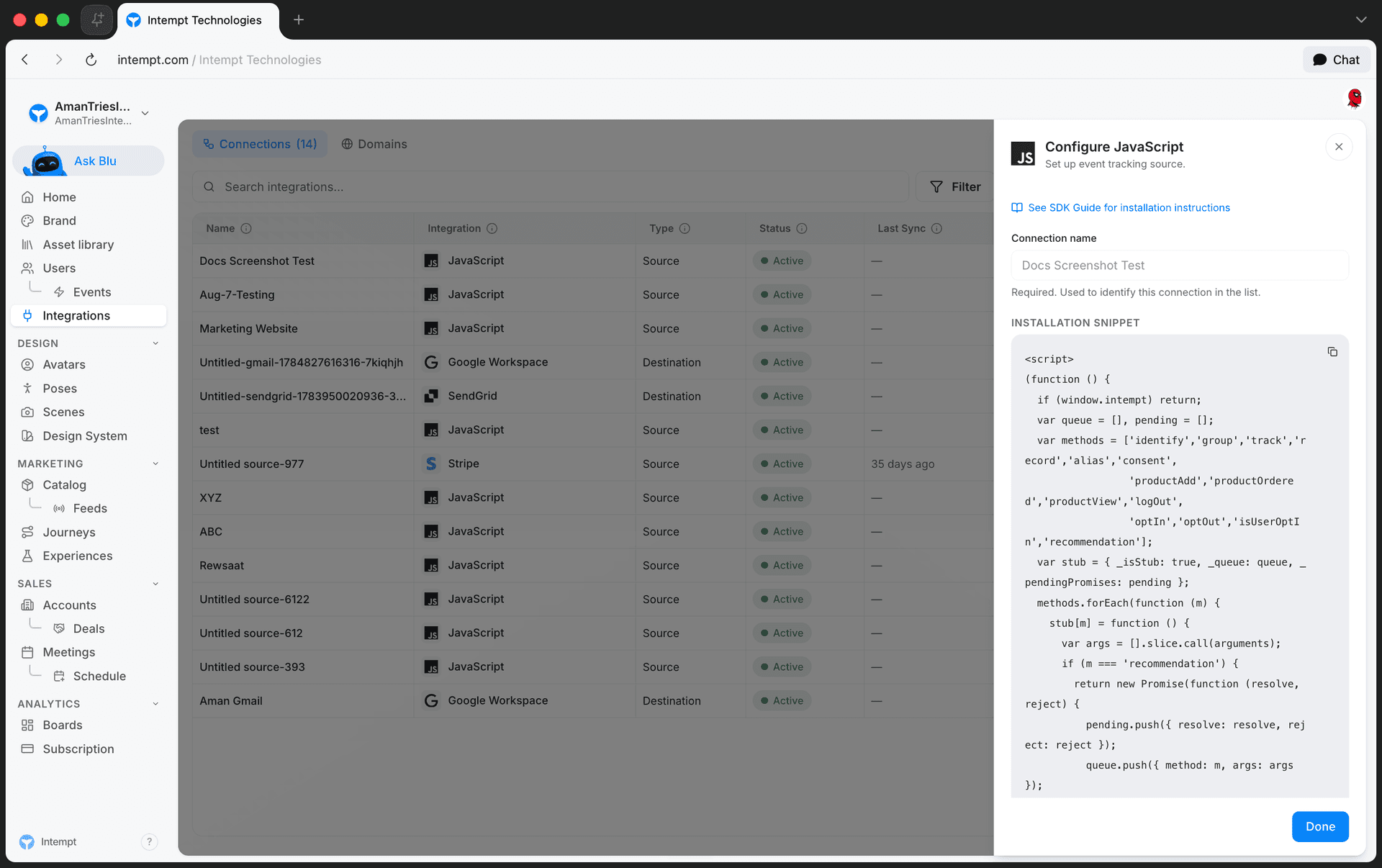Select Integrations in the sidebar
Screen dimensions: 1382x868
pos(89,315)
